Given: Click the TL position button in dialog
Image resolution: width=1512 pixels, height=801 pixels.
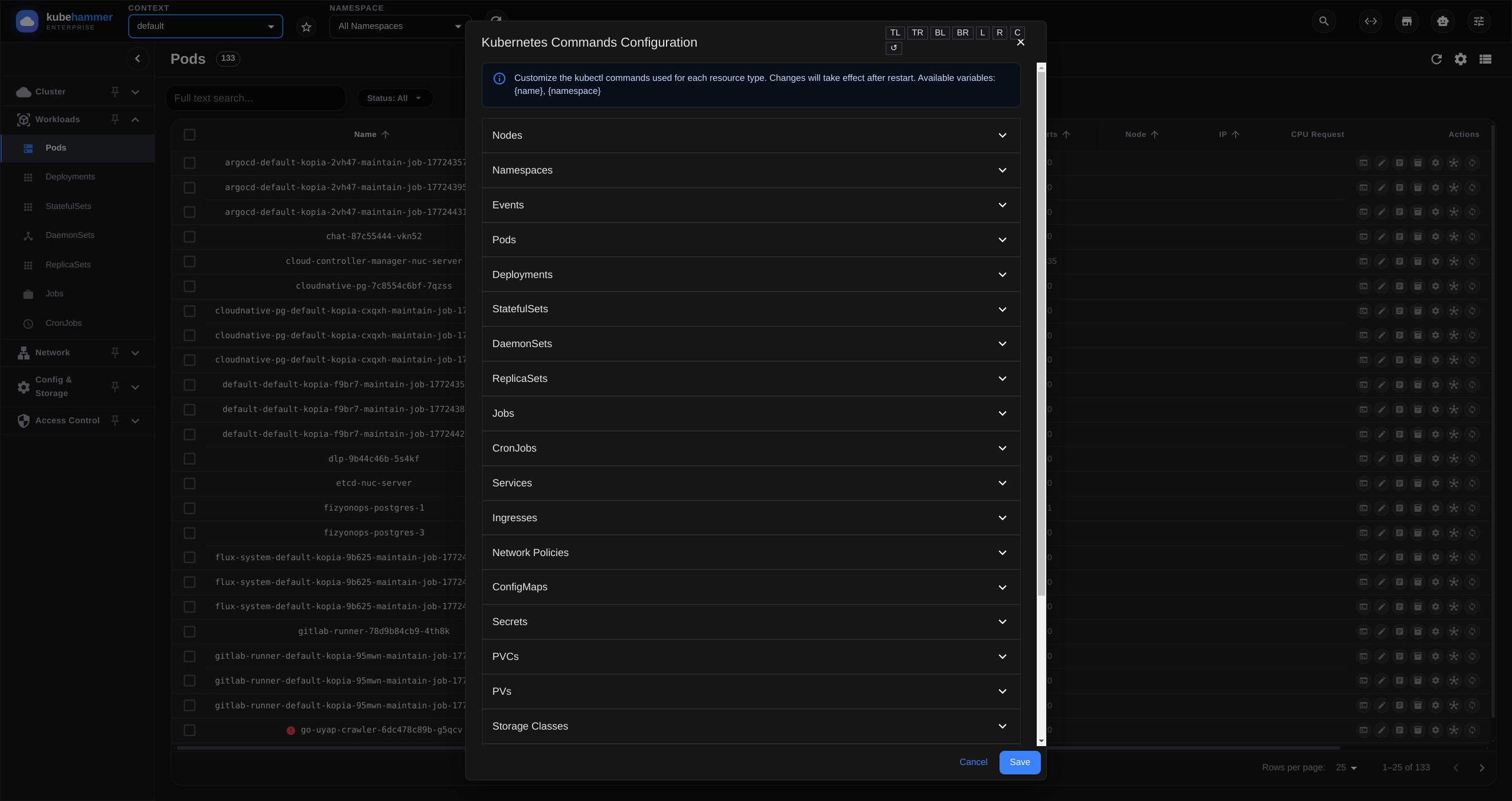Looking at the screenshot, I should [895, 32].
